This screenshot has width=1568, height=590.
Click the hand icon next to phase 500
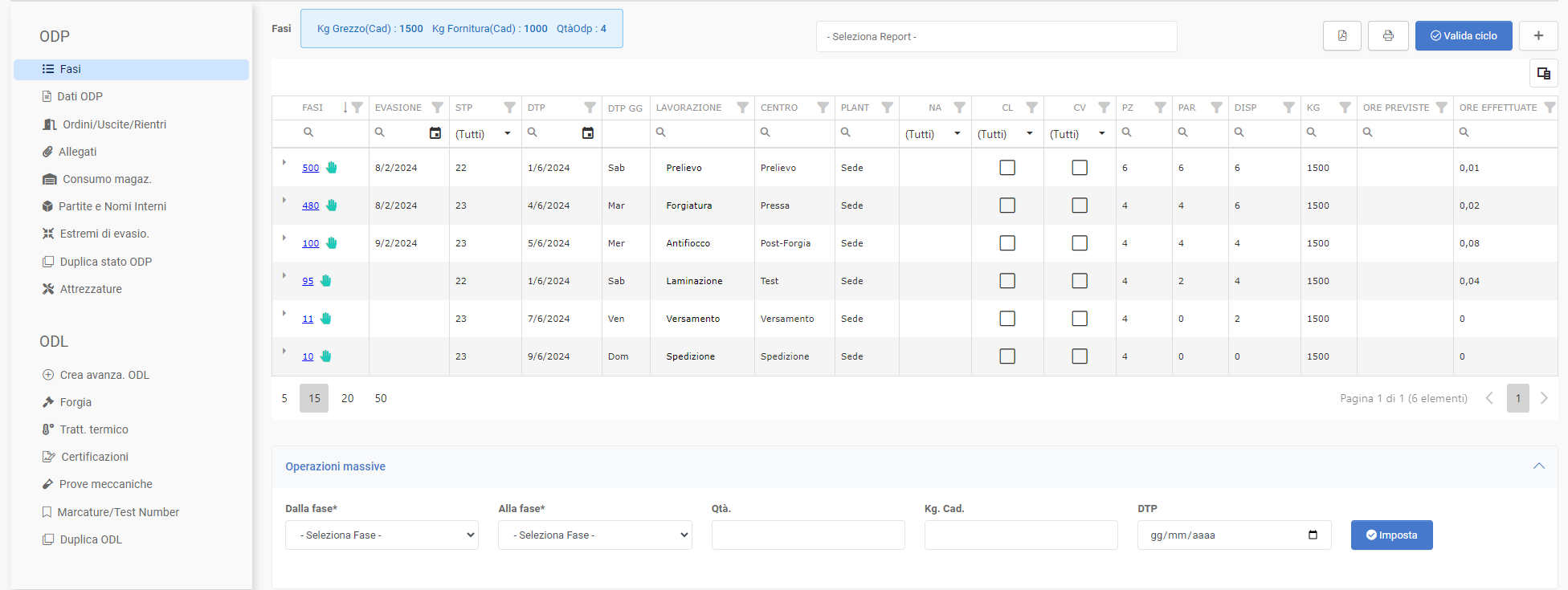click(x=332, y=168)
